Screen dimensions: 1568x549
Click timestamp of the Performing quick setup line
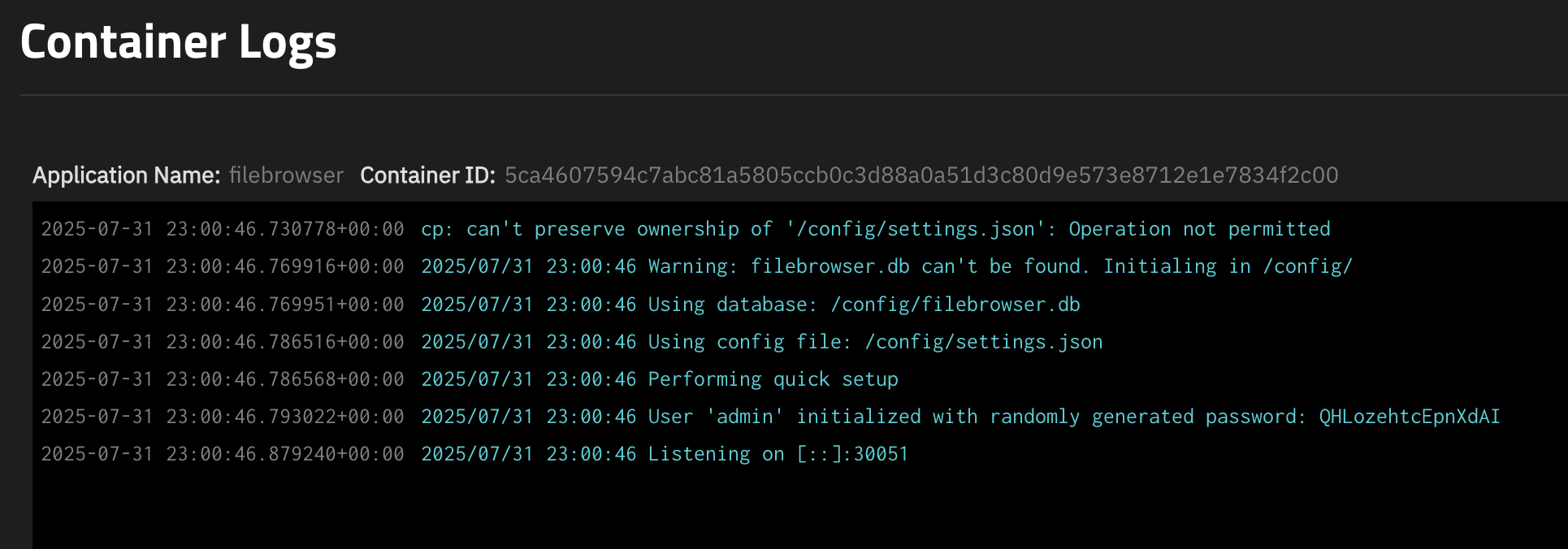pos(223,379)
